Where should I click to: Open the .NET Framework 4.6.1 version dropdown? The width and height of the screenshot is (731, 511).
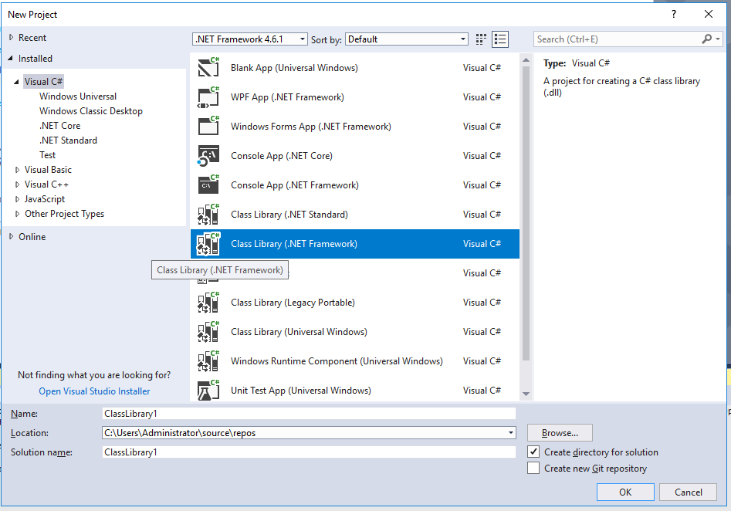click(x=249, y=39)
